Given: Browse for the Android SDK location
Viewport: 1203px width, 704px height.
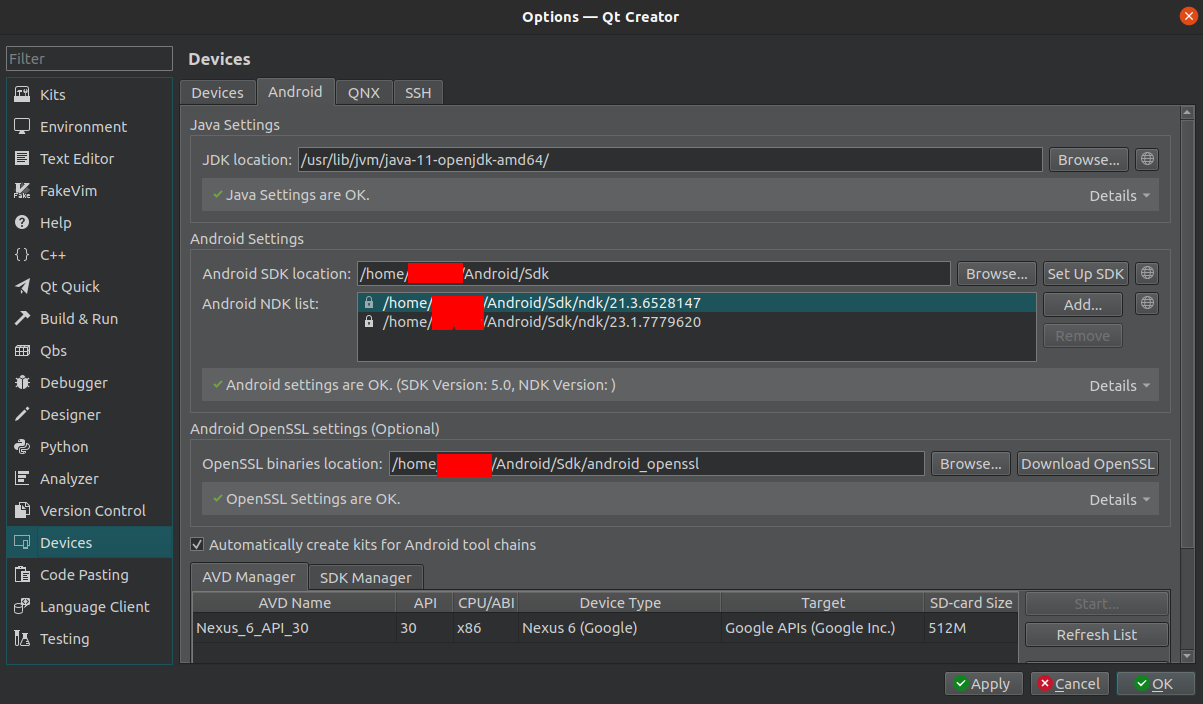Looking at the screenshot, I should (x=997, y=273).
